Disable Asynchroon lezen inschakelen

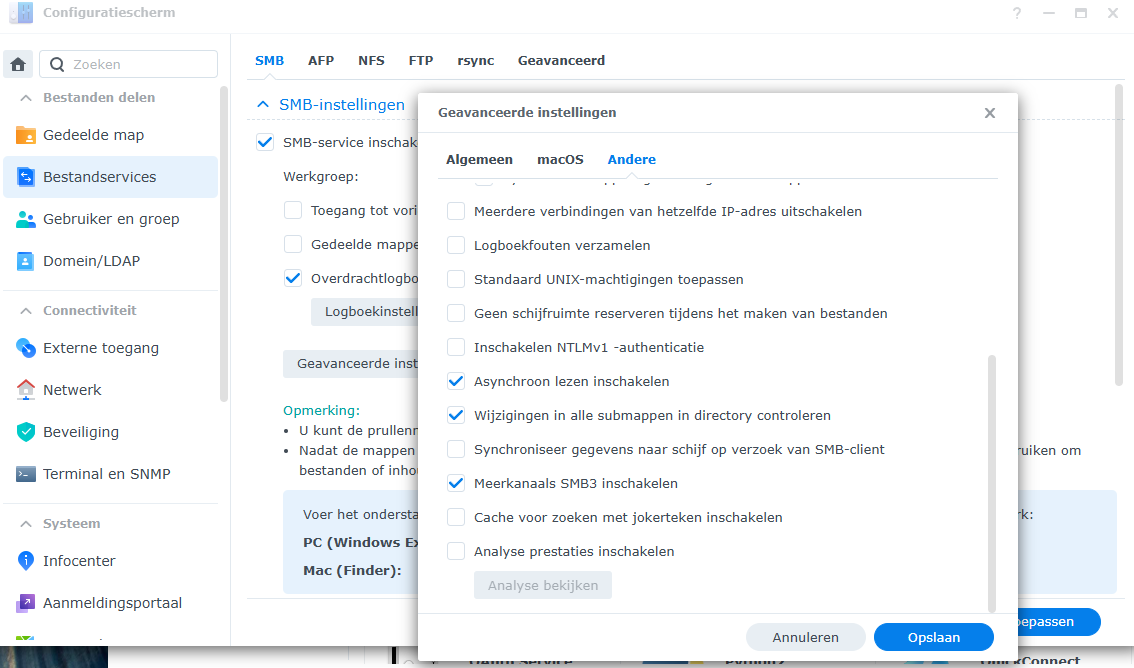point(456,381)
